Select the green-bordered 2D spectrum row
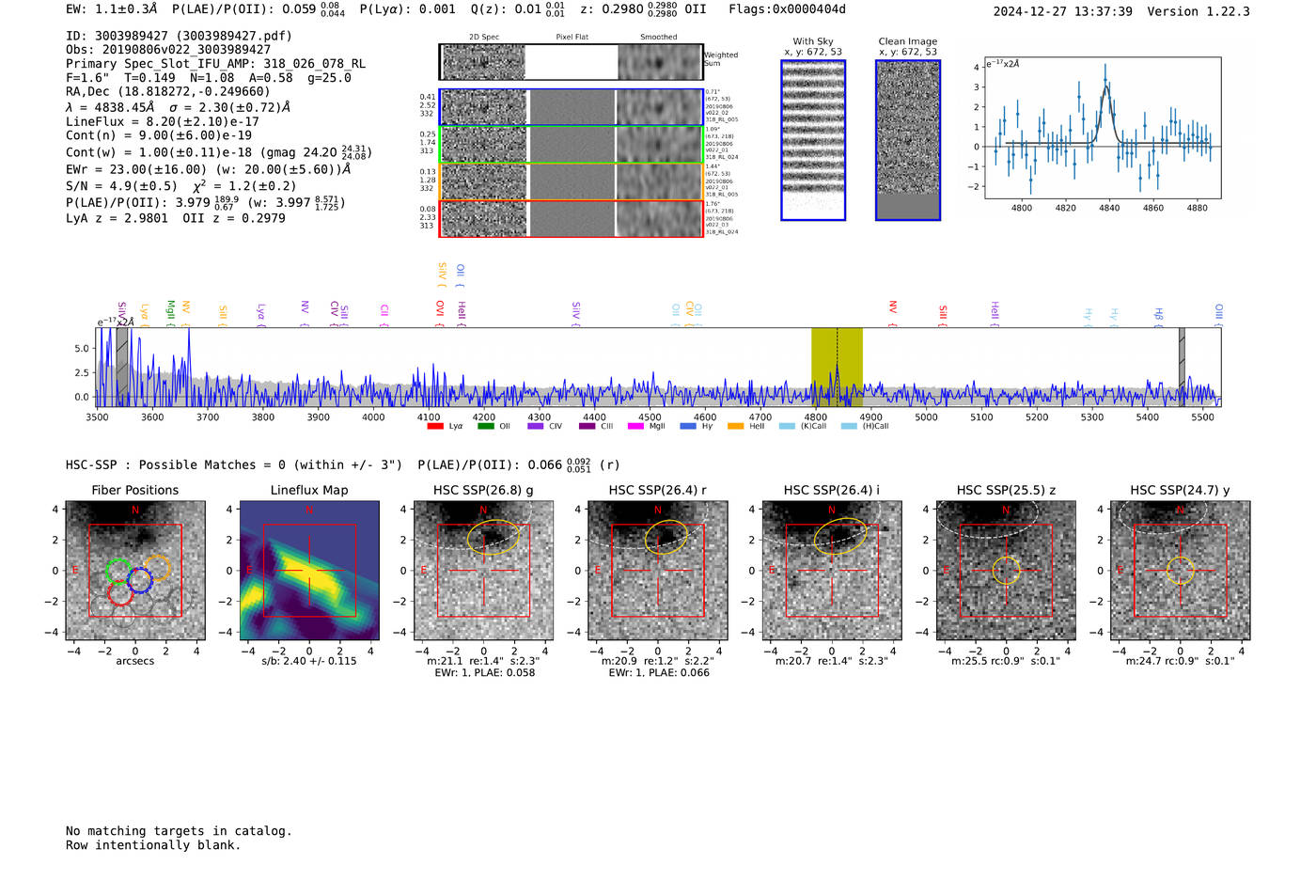The height and width of the screenshot is (896, 1316). (572, 145)
